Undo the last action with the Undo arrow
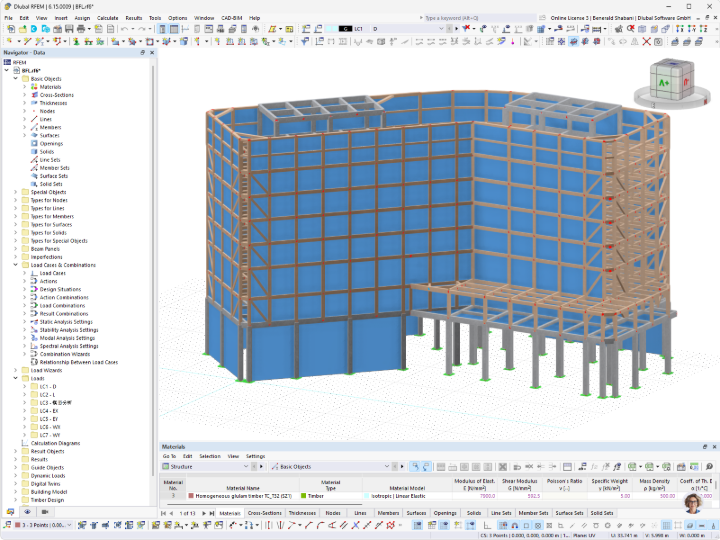 pyautogui.click(x=124, y=29)
